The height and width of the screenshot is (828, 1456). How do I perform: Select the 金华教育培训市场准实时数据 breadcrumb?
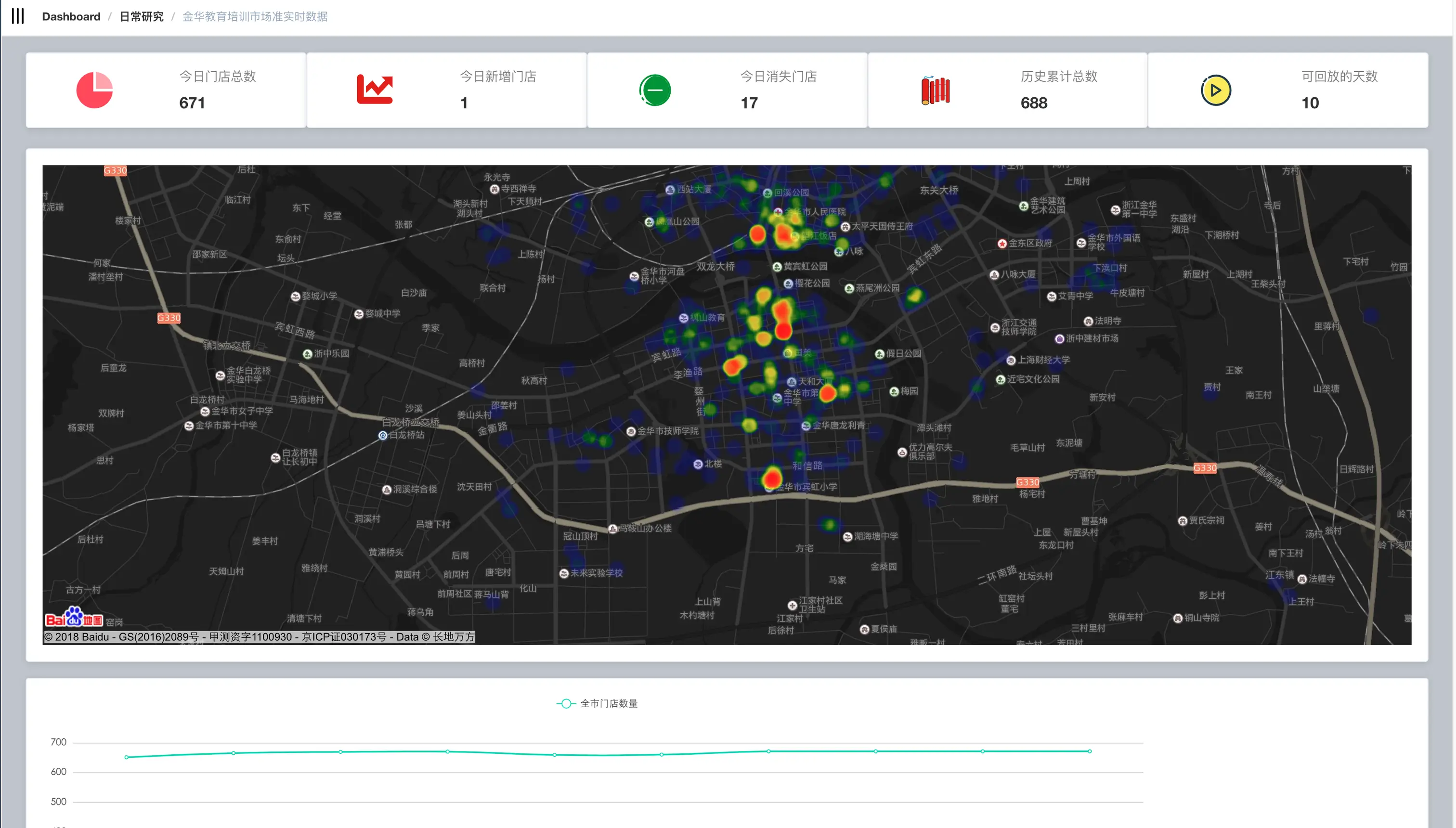[x=255, y=16]
